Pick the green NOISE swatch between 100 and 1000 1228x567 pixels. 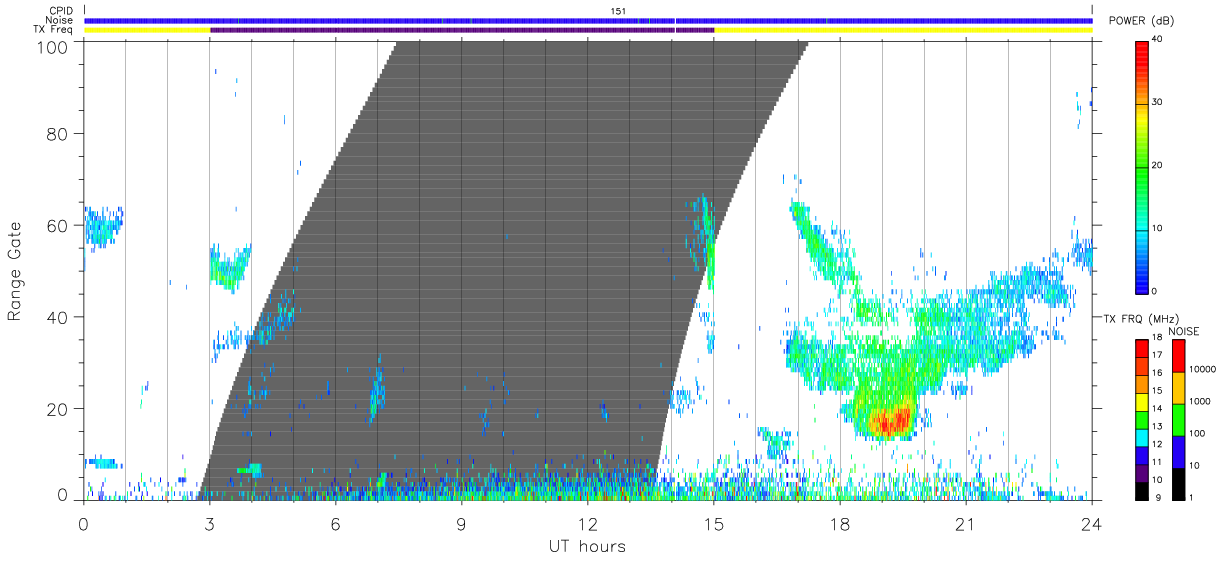1178,419
